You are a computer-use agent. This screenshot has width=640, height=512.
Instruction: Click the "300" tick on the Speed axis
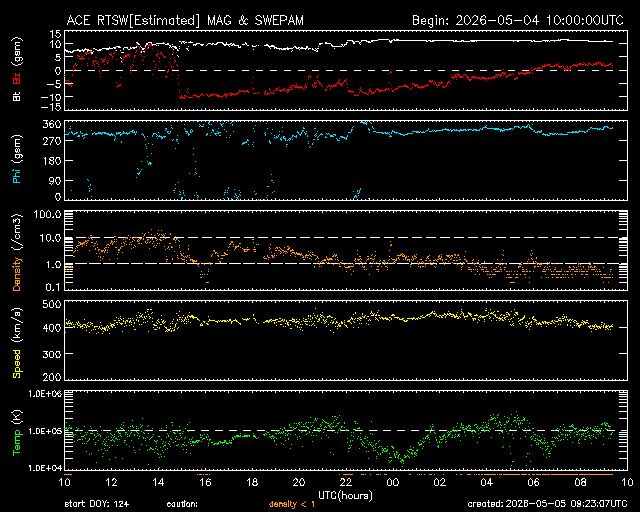pos(52,354)
